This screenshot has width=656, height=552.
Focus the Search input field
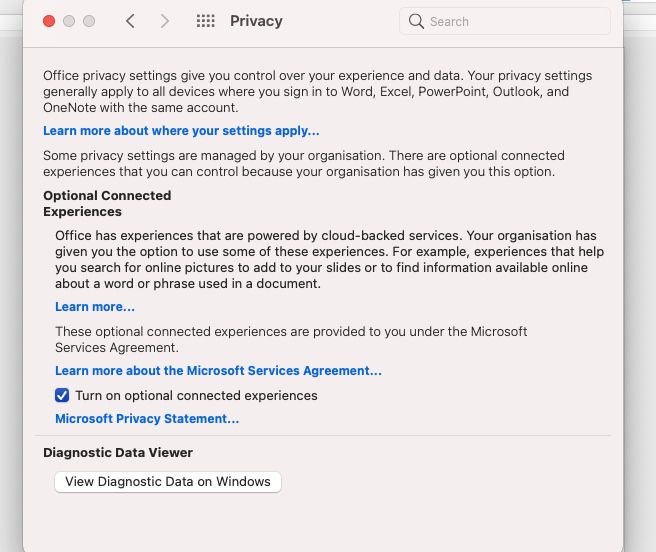pos(505,21)
